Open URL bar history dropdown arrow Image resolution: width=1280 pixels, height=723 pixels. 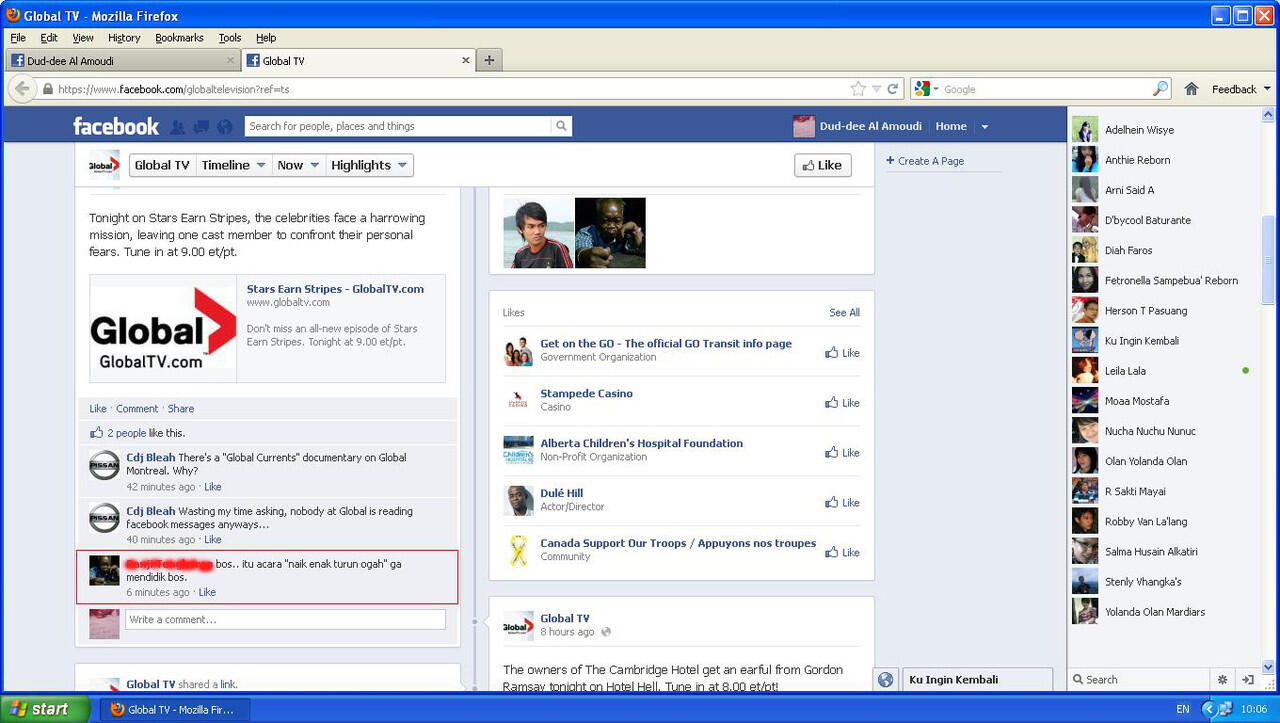(x=876, y=89)
